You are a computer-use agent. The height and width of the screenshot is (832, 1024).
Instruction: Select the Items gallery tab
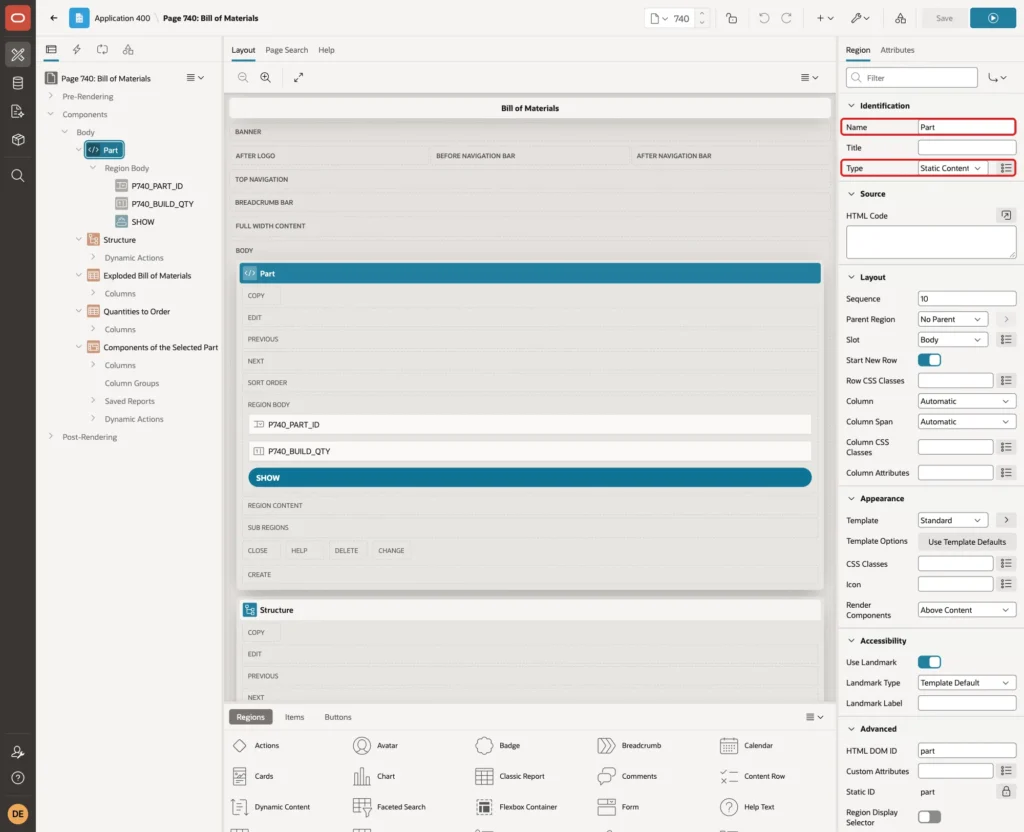[295, 717]
